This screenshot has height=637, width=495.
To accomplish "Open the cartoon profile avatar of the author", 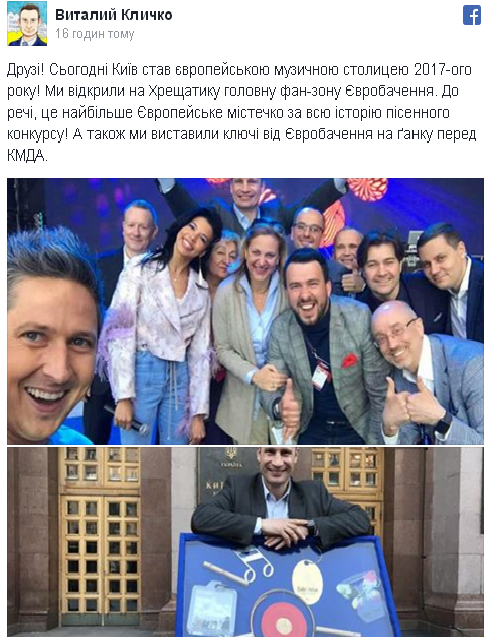I will 27,23.
